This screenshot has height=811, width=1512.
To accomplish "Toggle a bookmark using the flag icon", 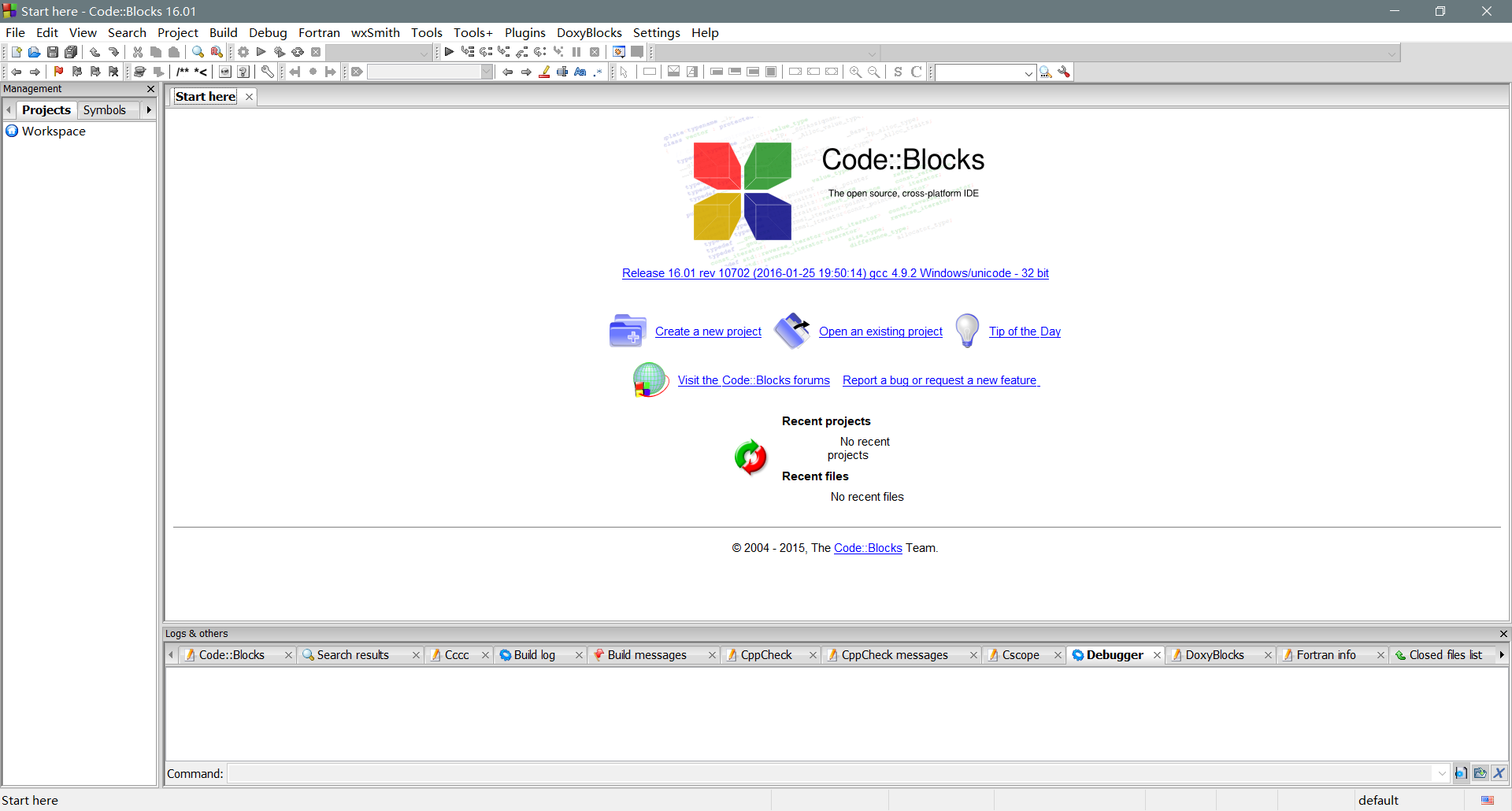I will tap(58, 72).
